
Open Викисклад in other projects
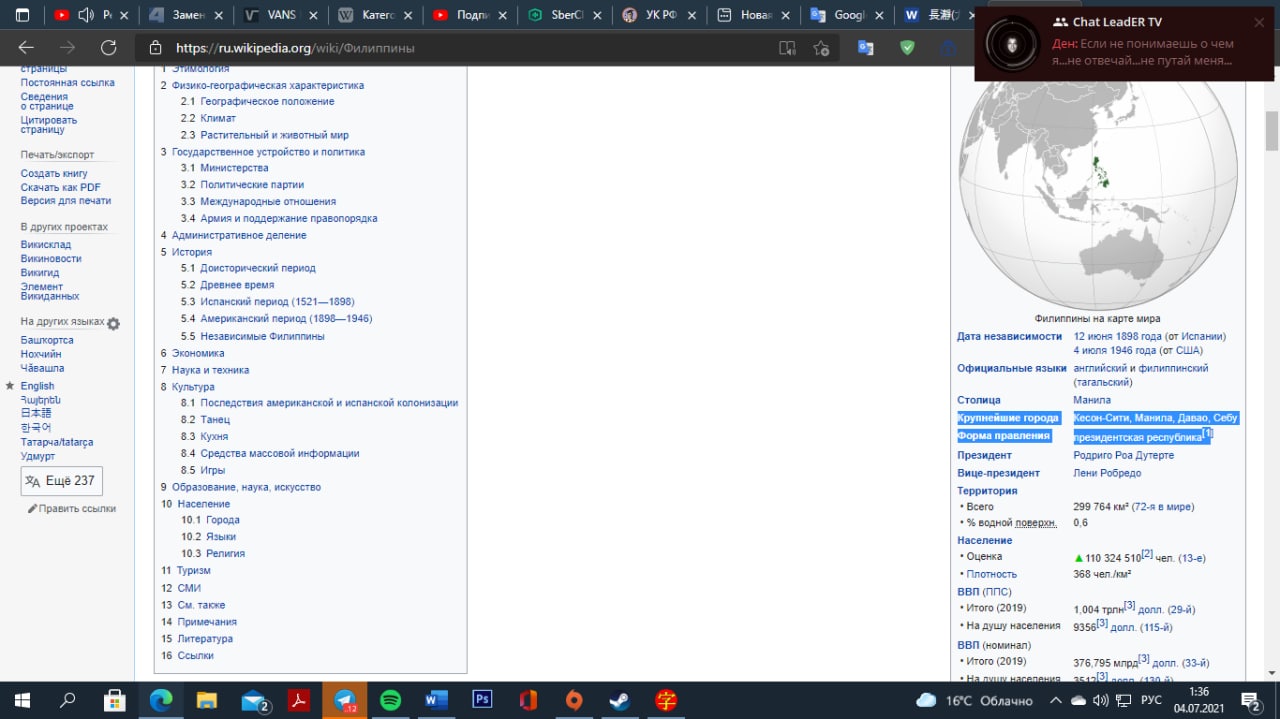tap(45, 244)
